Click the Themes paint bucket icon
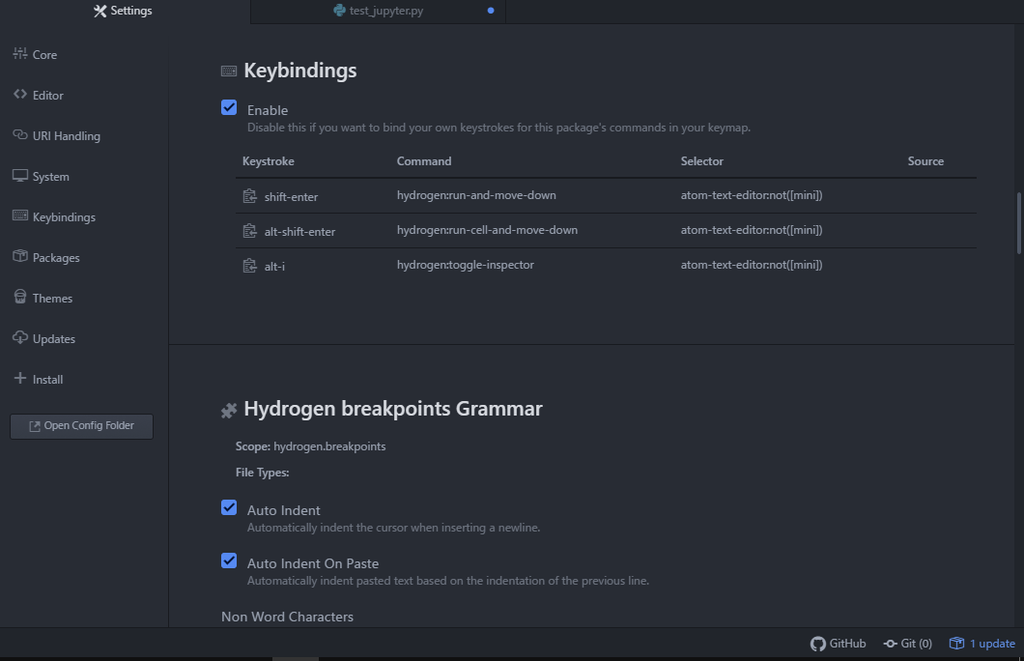1024x661 pixels. (20, 297)
